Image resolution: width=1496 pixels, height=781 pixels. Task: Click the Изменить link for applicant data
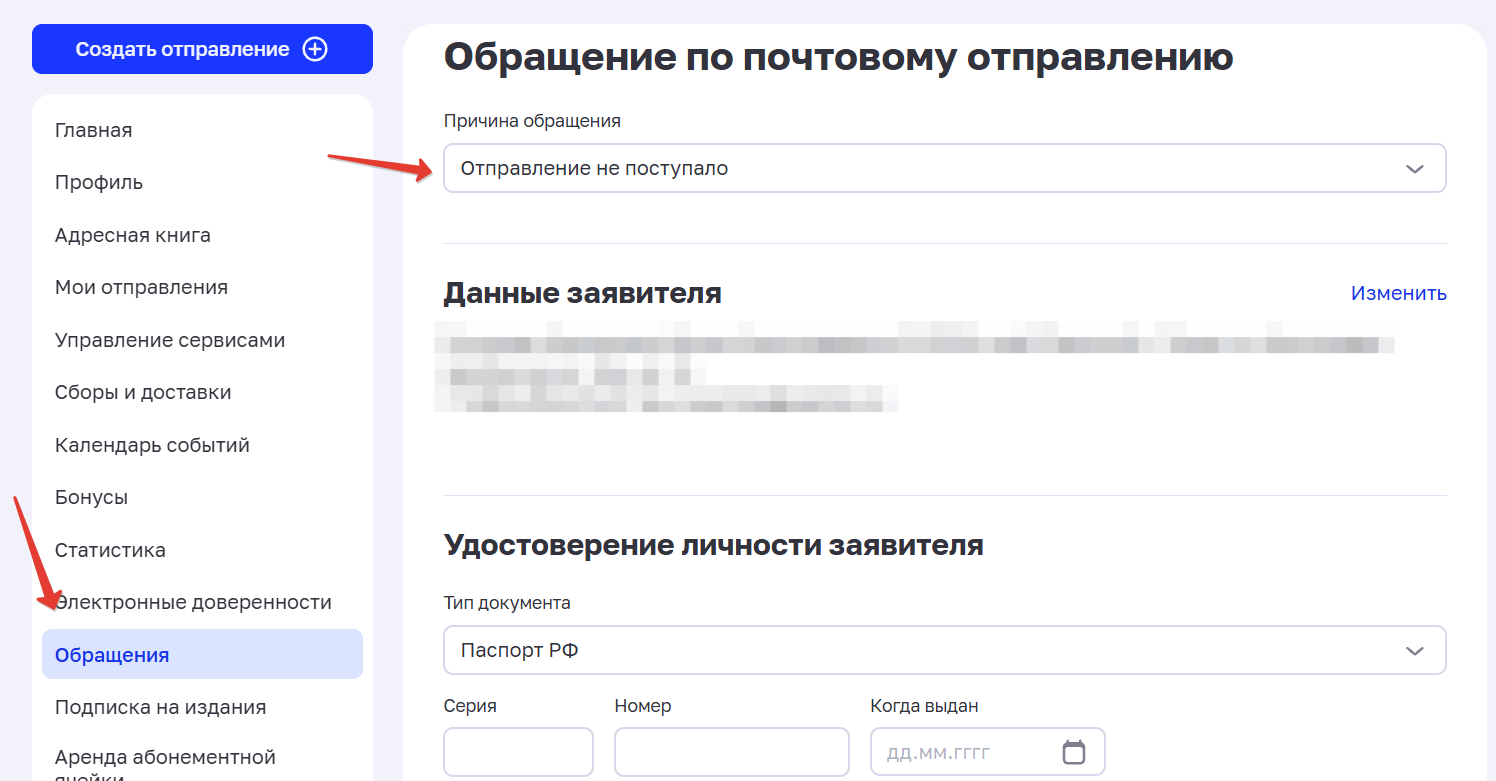1398,293
